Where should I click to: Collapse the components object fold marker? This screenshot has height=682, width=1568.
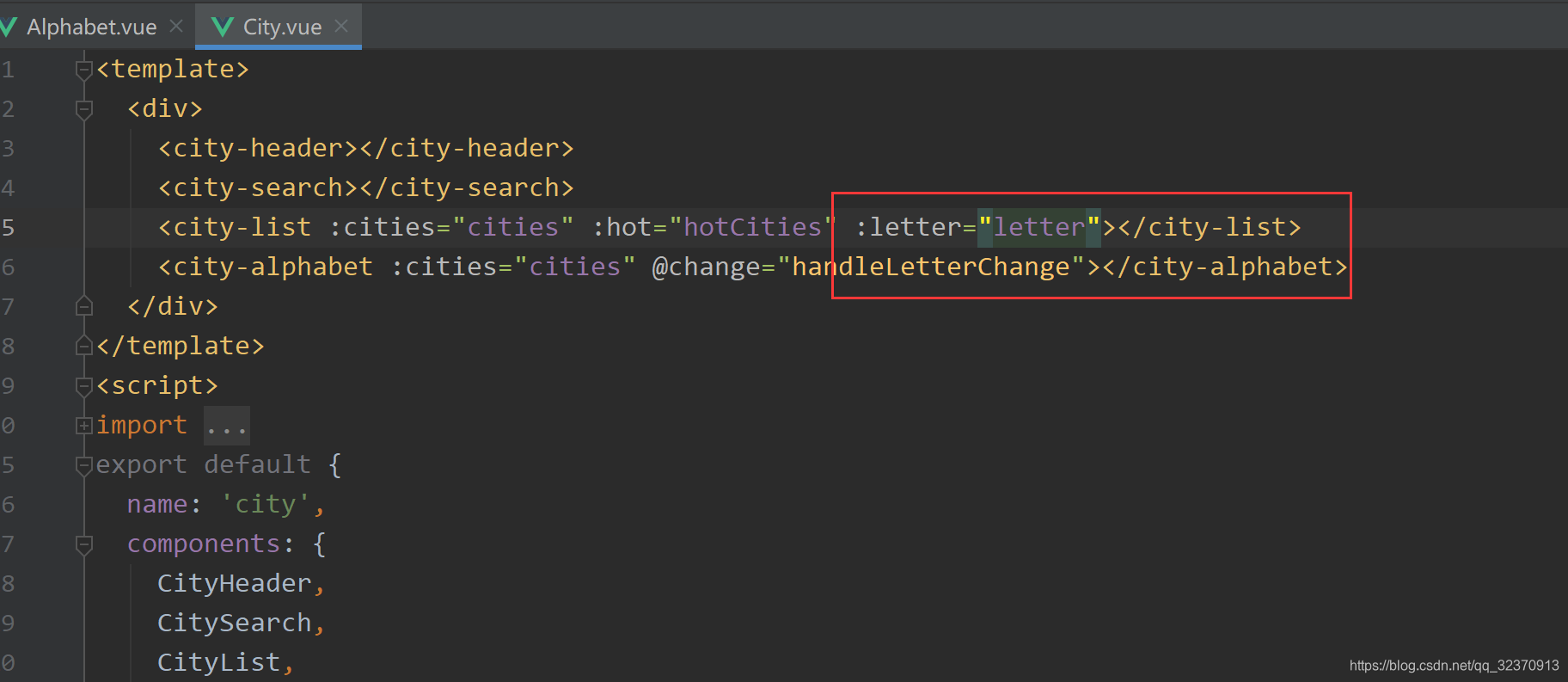[84, 544]
